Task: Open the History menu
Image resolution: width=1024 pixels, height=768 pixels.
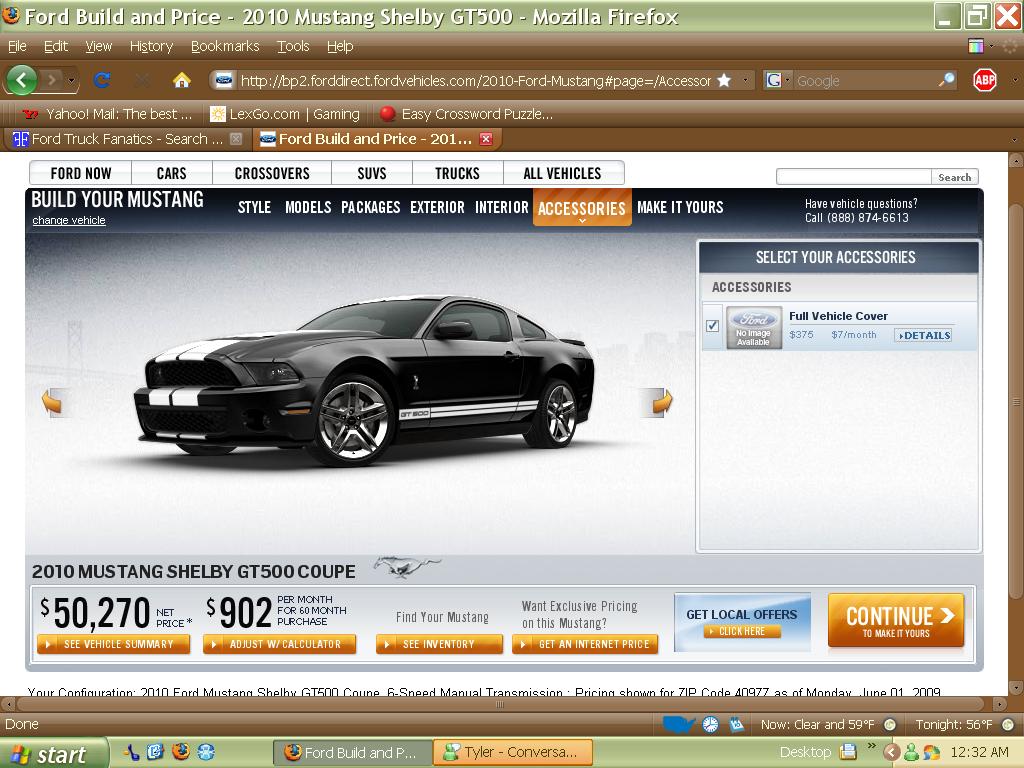Action: [151, 46]
